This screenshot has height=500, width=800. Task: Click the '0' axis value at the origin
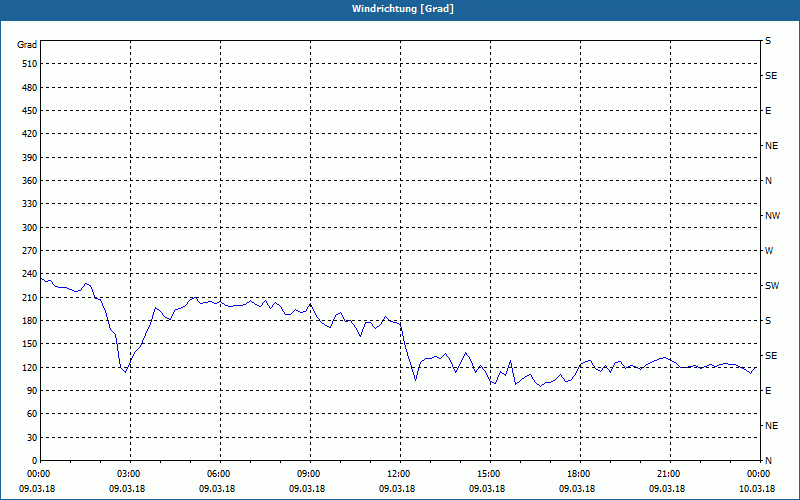[x=35, y=461]
